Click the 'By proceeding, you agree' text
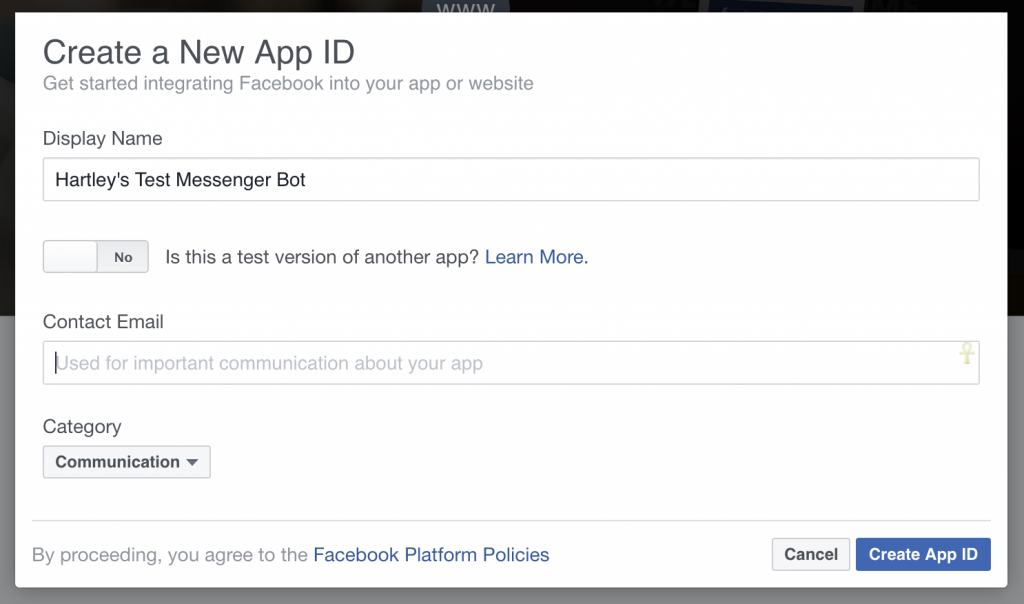 (170, 554)
